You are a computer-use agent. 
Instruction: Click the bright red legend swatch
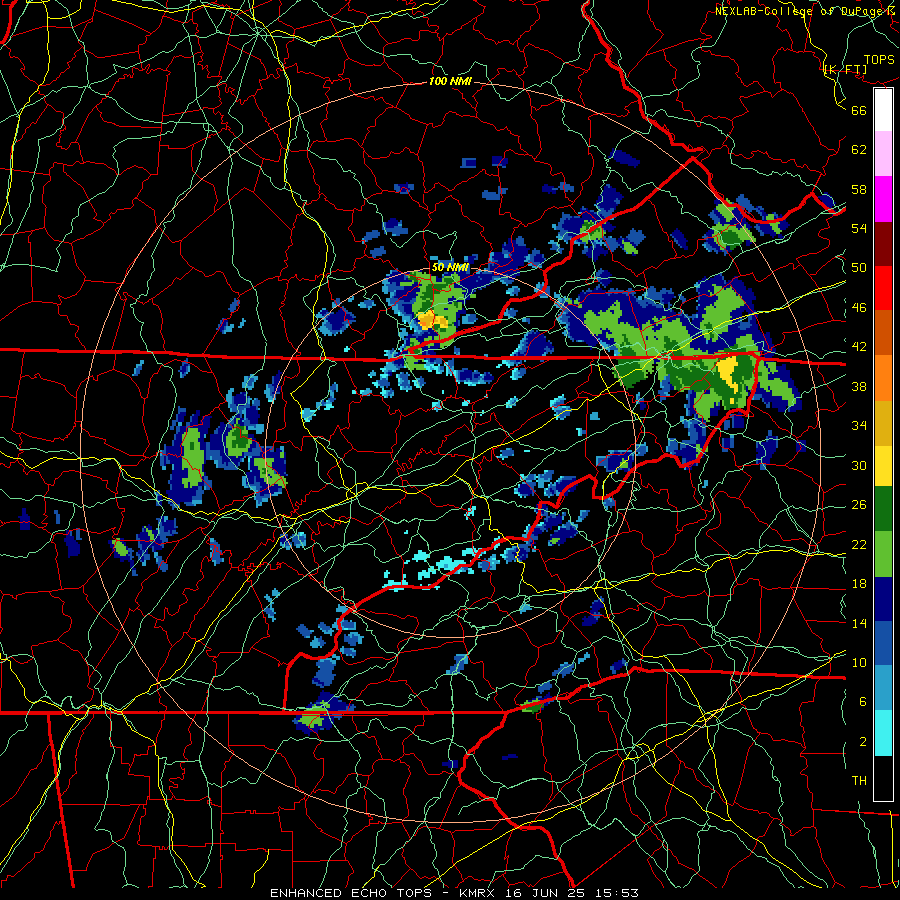883,288
